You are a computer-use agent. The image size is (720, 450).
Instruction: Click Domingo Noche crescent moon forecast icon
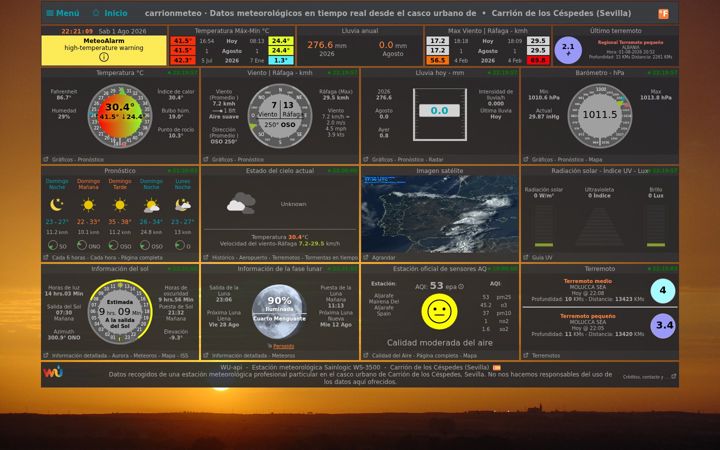[x=56, y=205]
